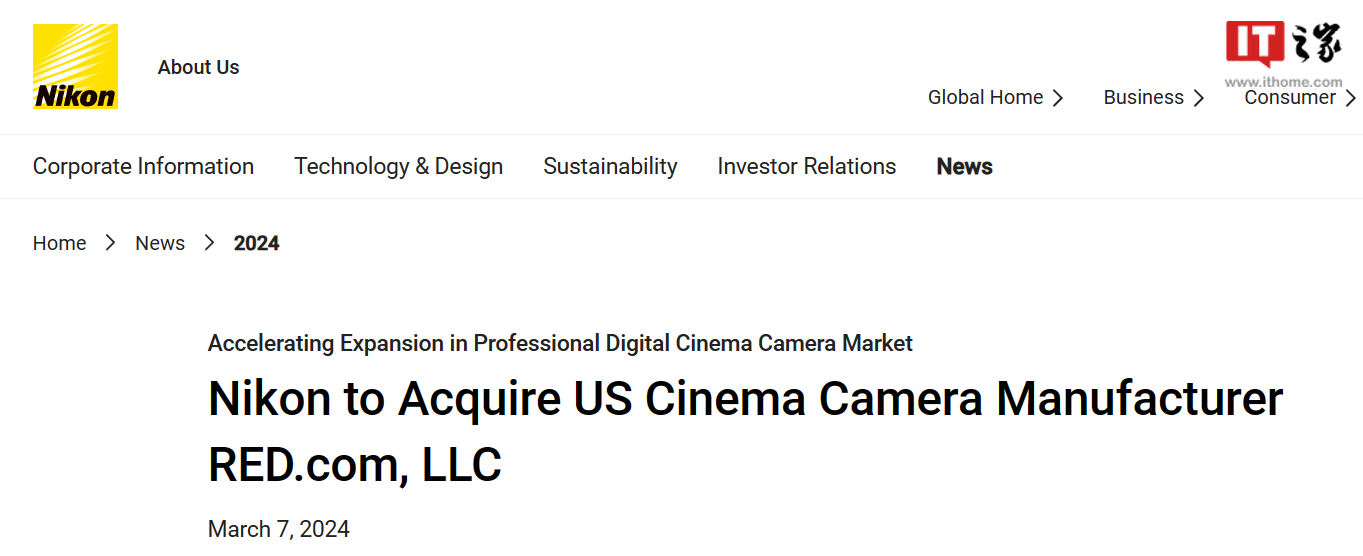Viewport: 1363px width, 556px height.
Task: Open the Consumer text link
Action: click(1289, 97)
